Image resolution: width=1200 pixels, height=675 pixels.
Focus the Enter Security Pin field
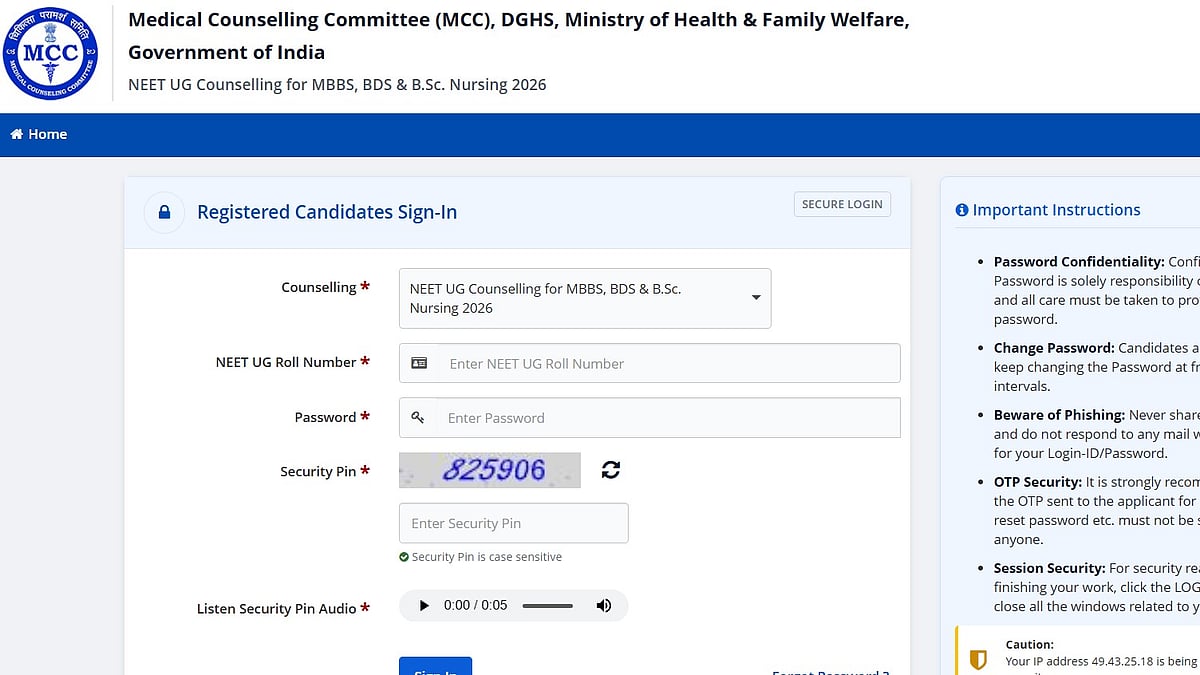point(514,523)
